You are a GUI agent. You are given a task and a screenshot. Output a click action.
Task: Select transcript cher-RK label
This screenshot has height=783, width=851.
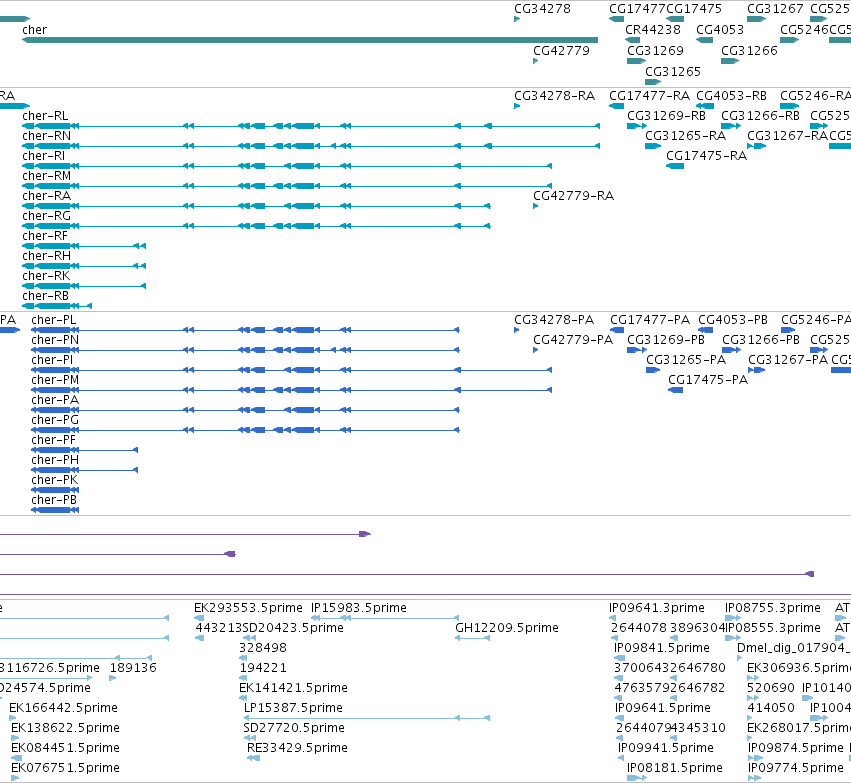[46, 276]
